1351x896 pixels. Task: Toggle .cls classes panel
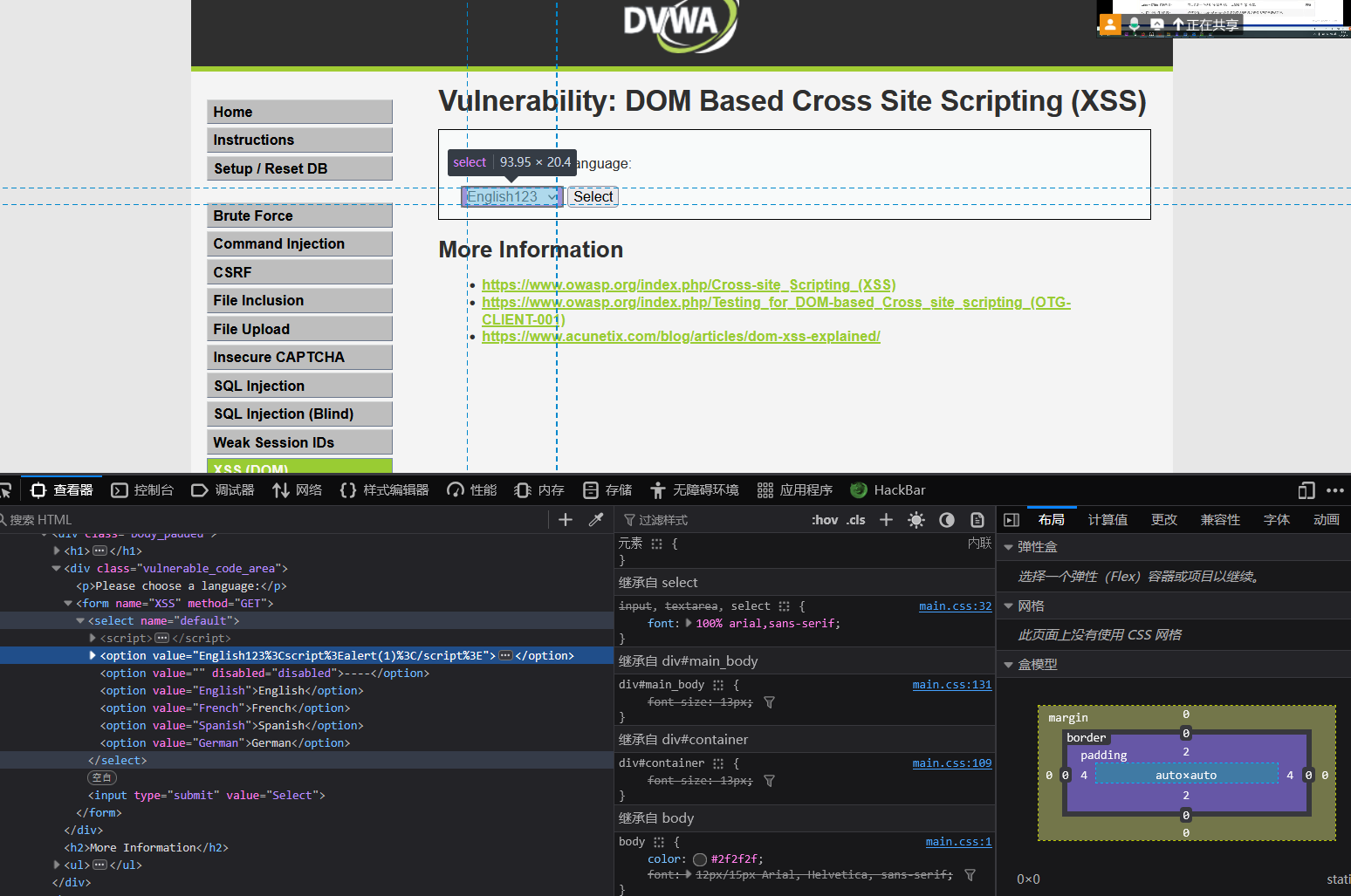click(856, 520)
